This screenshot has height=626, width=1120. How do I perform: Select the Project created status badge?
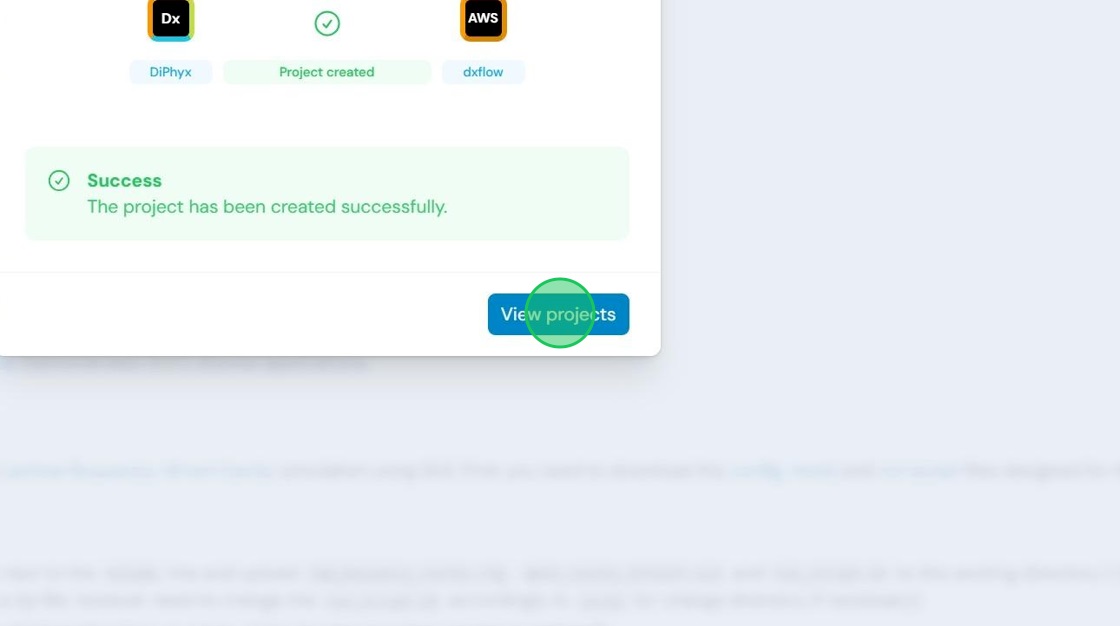[x=327, y=72]
